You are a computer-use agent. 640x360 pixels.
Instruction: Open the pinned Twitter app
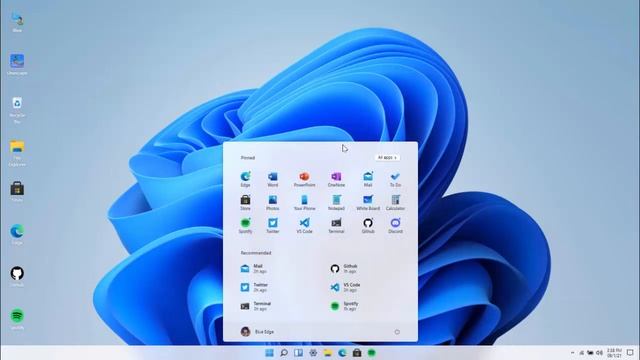[273, 226]
